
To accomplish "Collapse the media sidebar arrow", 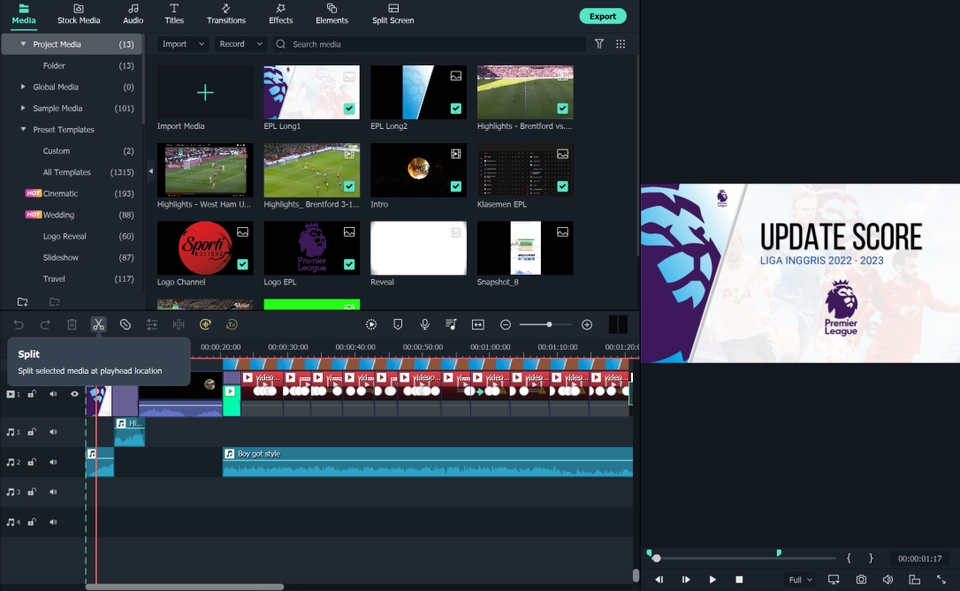I will pyautogui.click(x=151, y=171).
